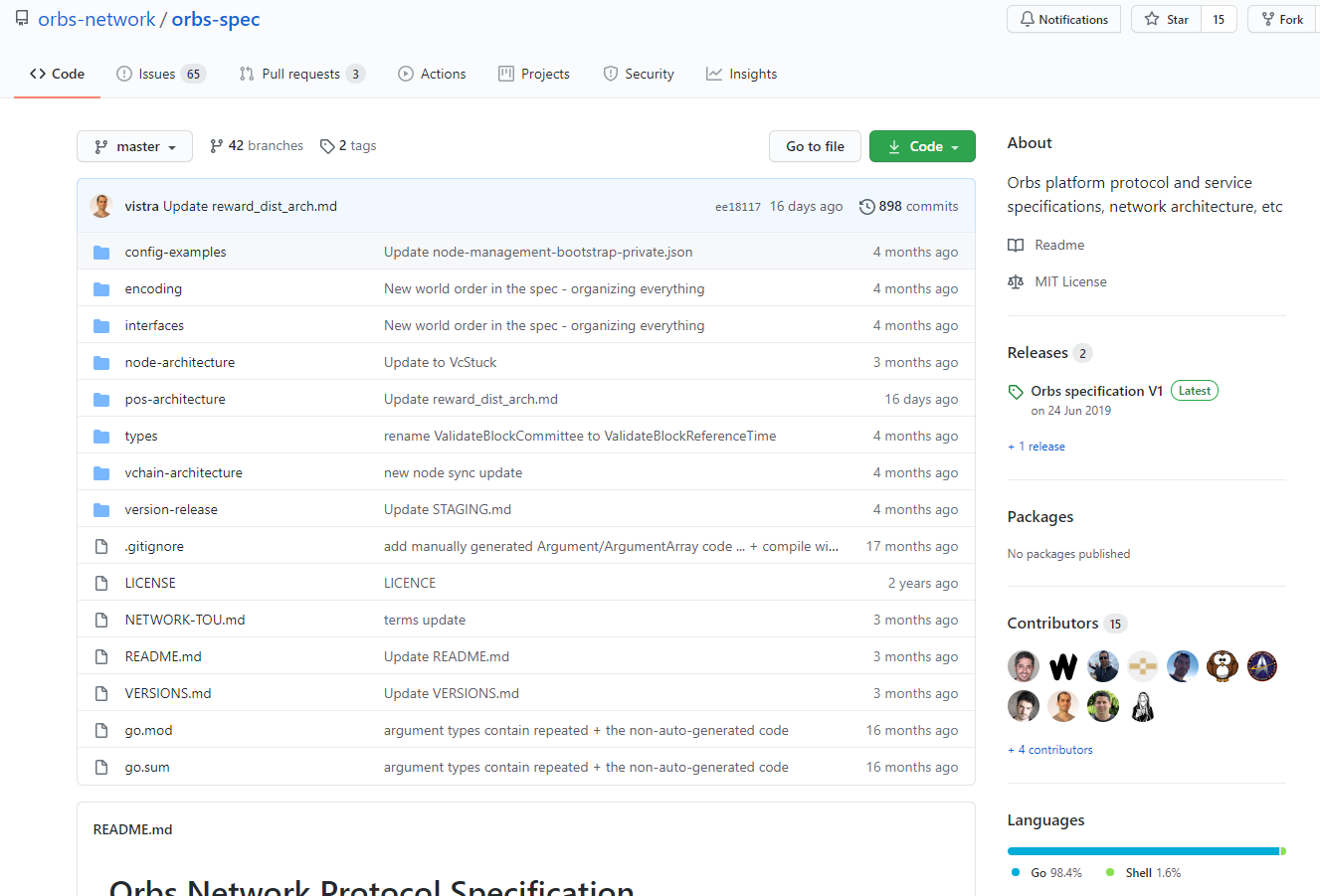Screen dimensions: 1320x896
Task: Click the book icon next to Readme
Action: coord(1016,246)
